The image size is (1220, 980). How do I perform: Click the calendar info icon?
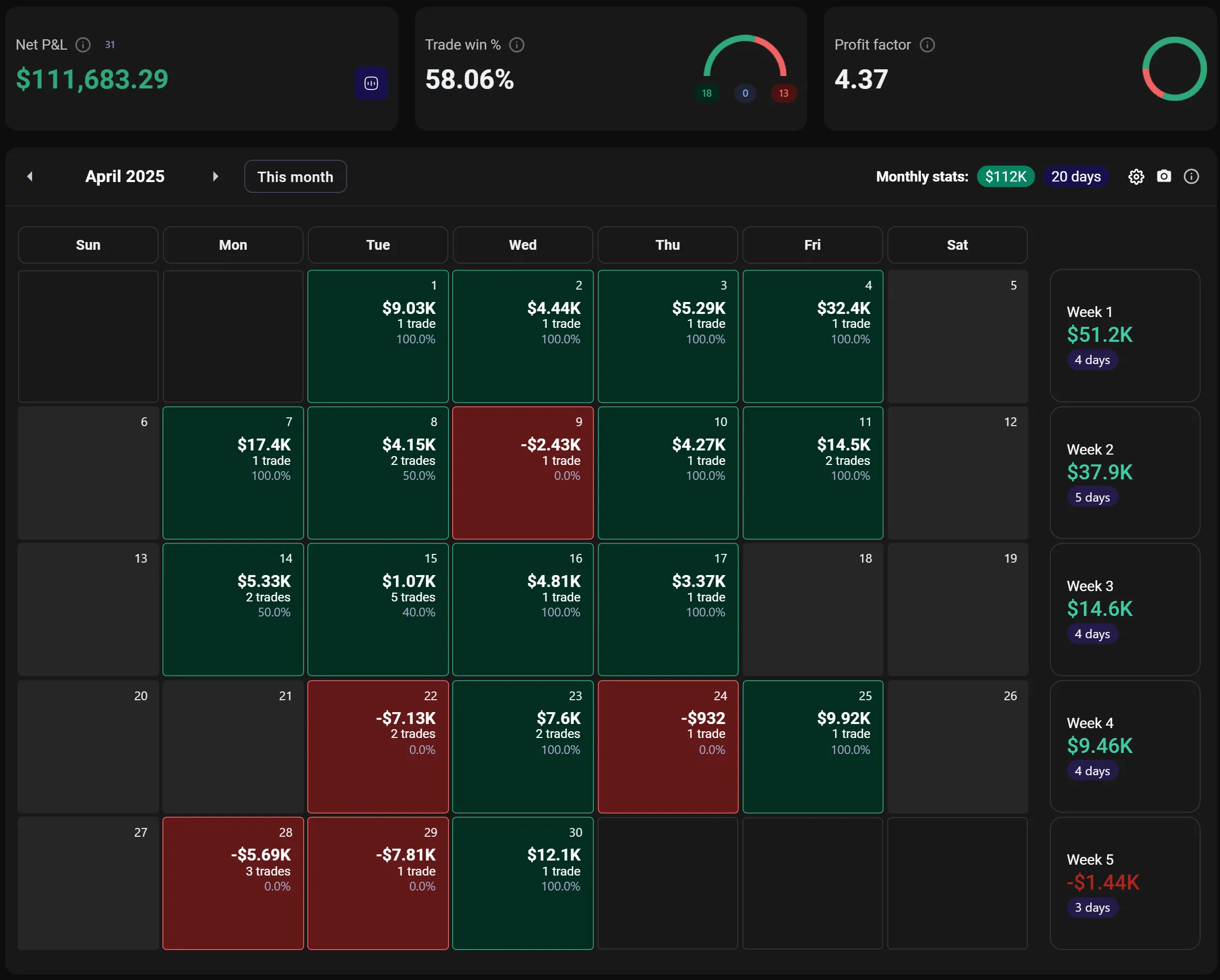(x=1191, y=176)
